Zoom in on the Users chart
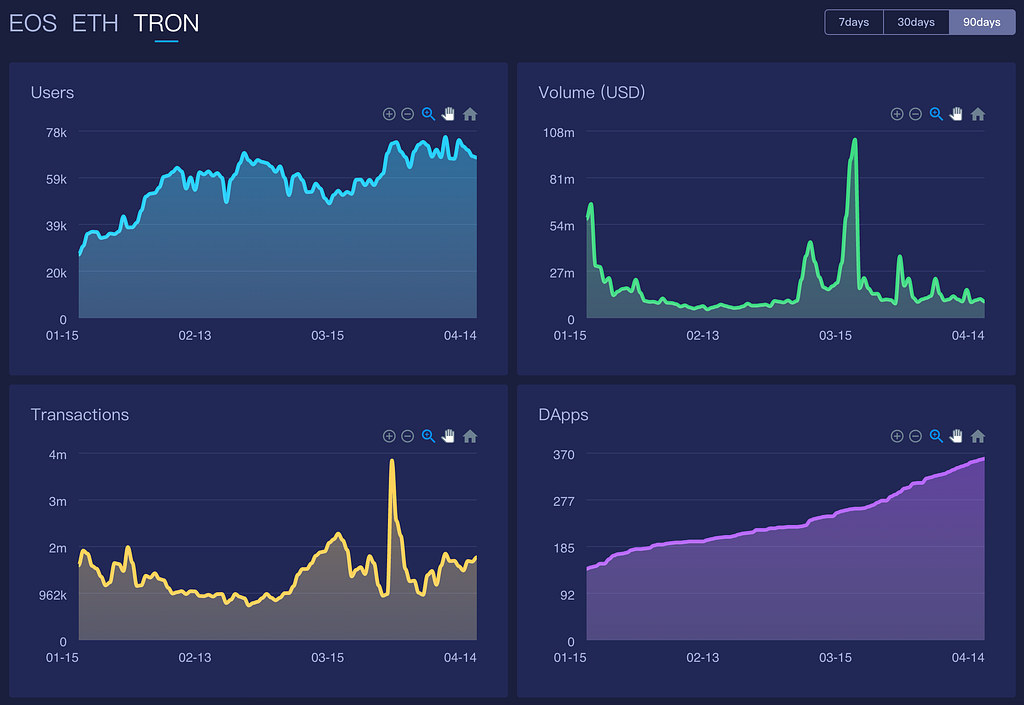Screen dimensions: 1024x705 pos(389,114)
